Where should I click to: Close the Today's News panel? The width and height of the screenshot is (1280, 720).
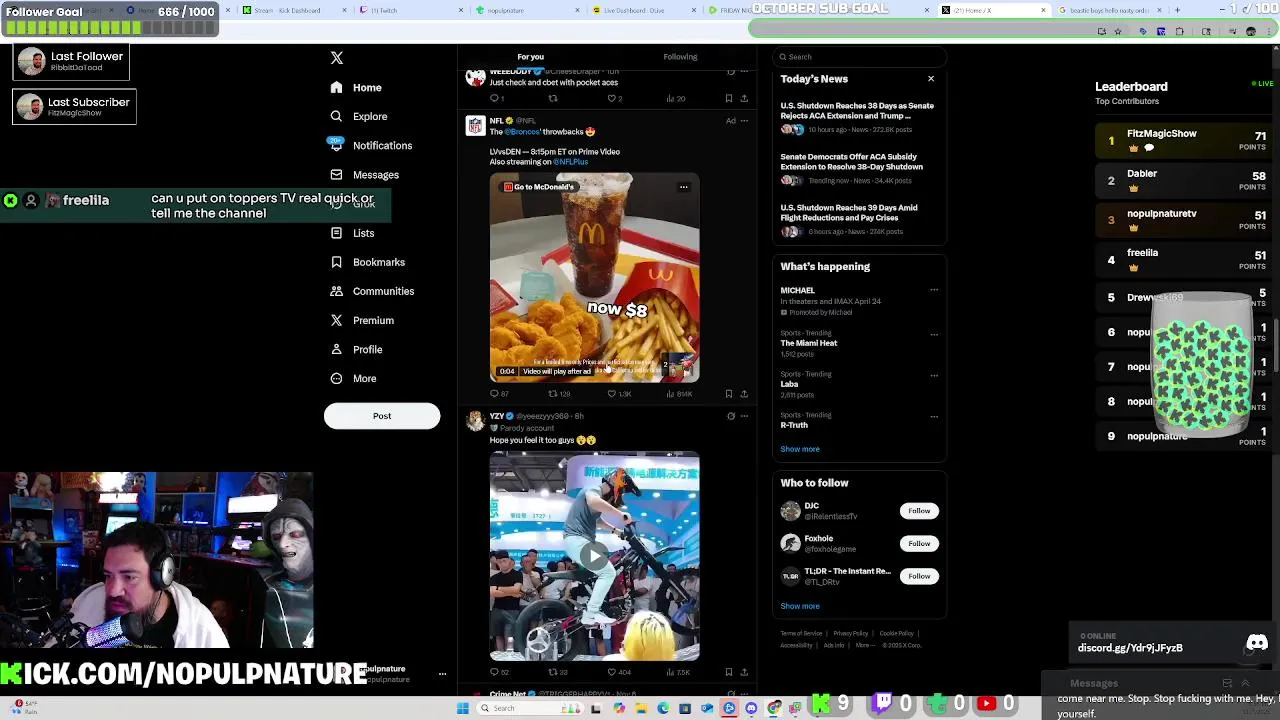[931, 79]
